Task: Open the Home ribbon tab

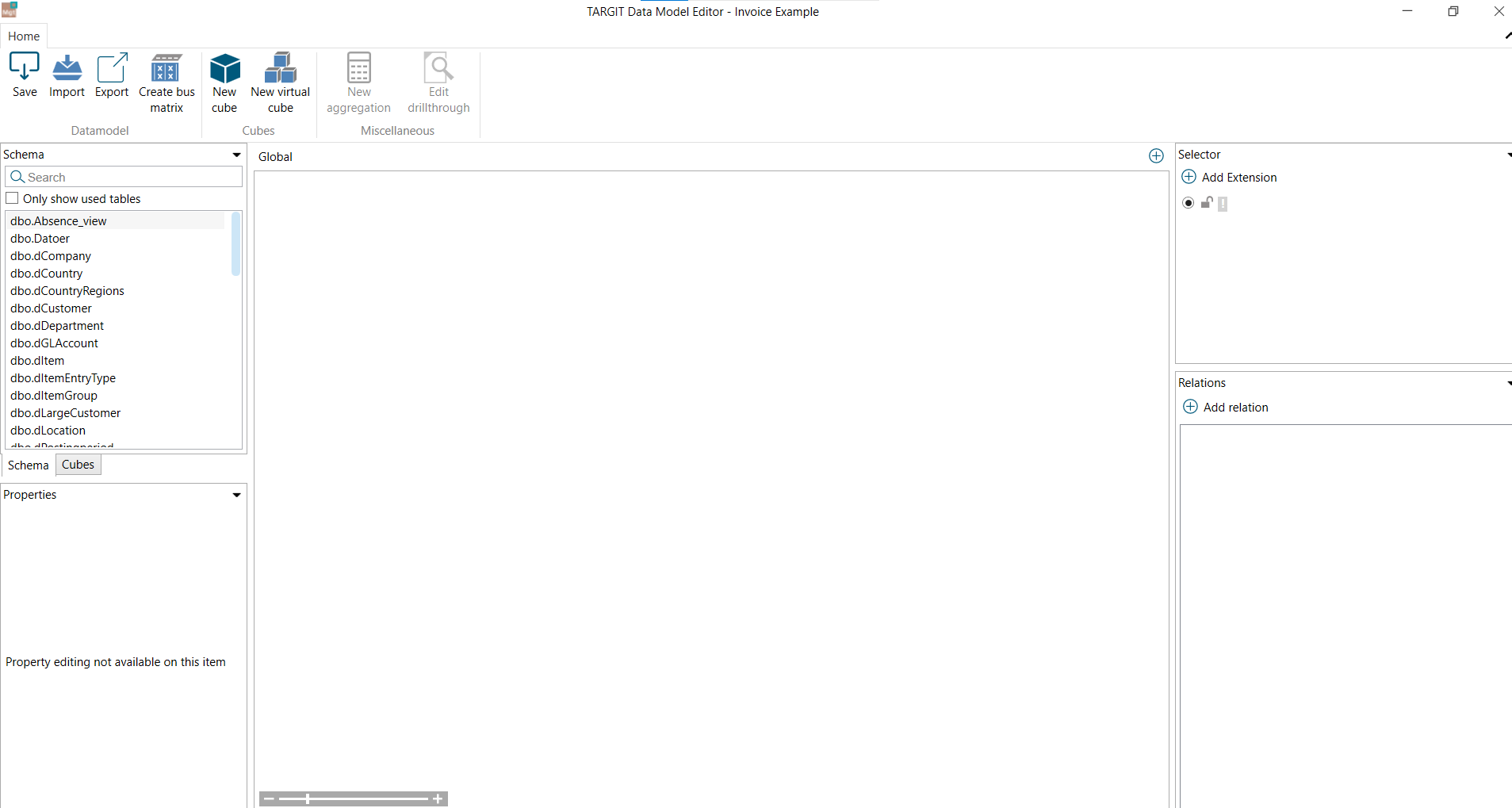Action: [x=24, y=36]
